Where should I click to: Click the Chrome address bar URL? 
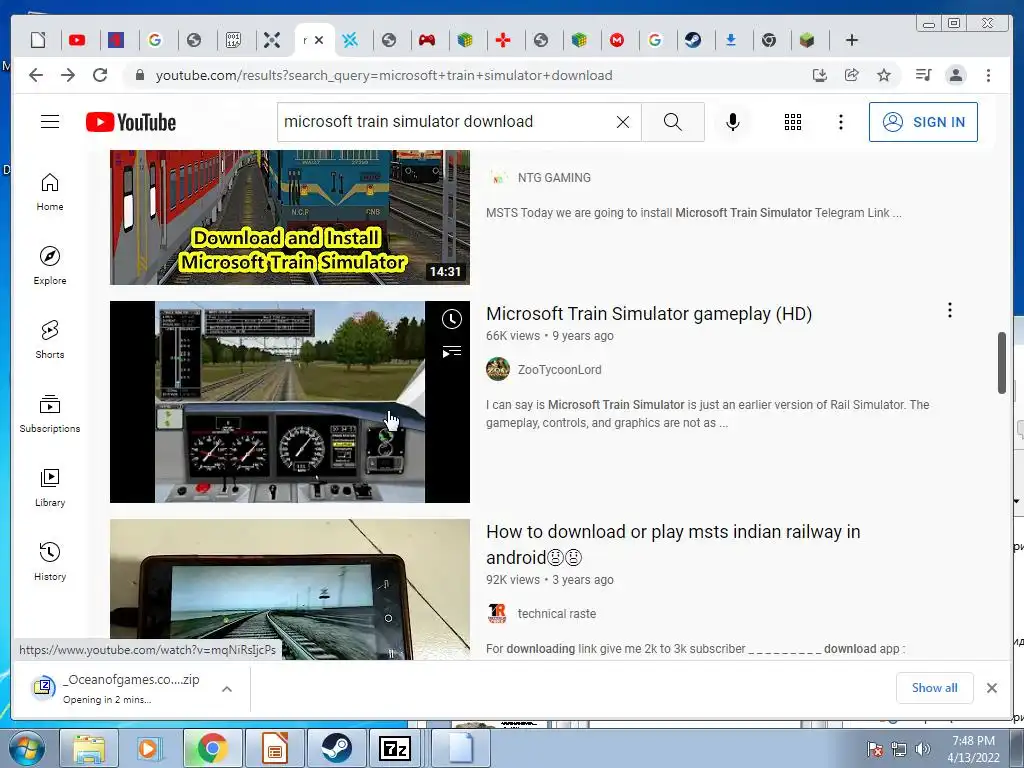pos(384,75)
